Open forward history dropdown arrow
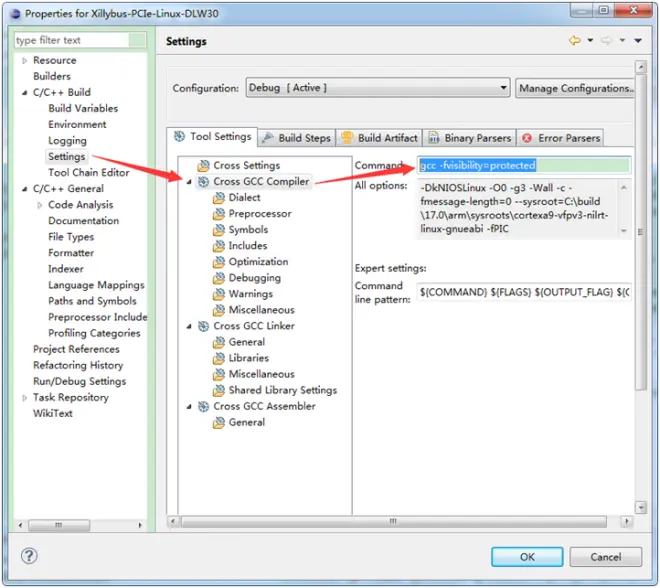Screen dimensions: 660x588 click(x=622, y=40)
